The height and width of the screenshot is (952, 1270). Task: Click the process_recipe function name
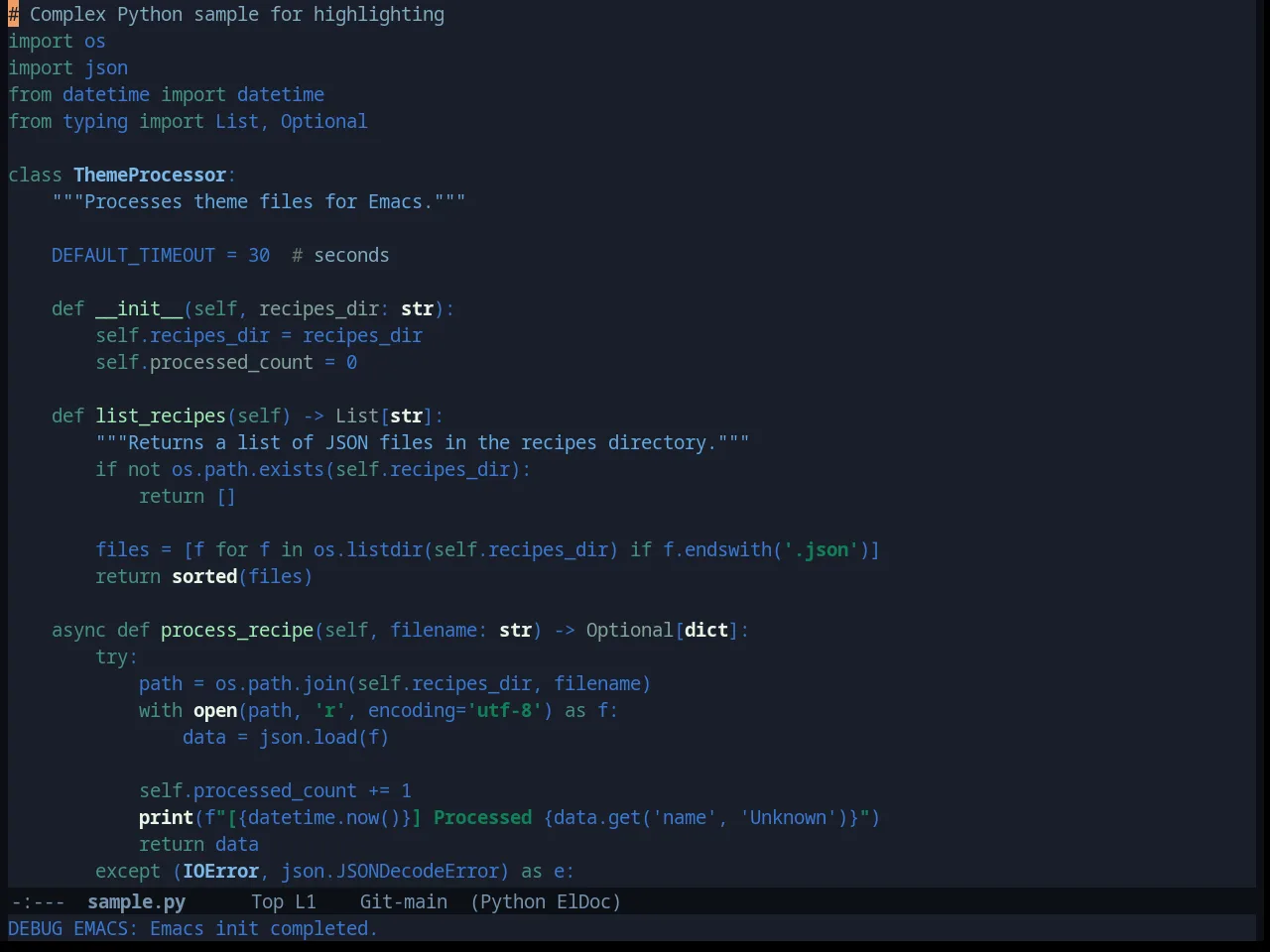237,630
